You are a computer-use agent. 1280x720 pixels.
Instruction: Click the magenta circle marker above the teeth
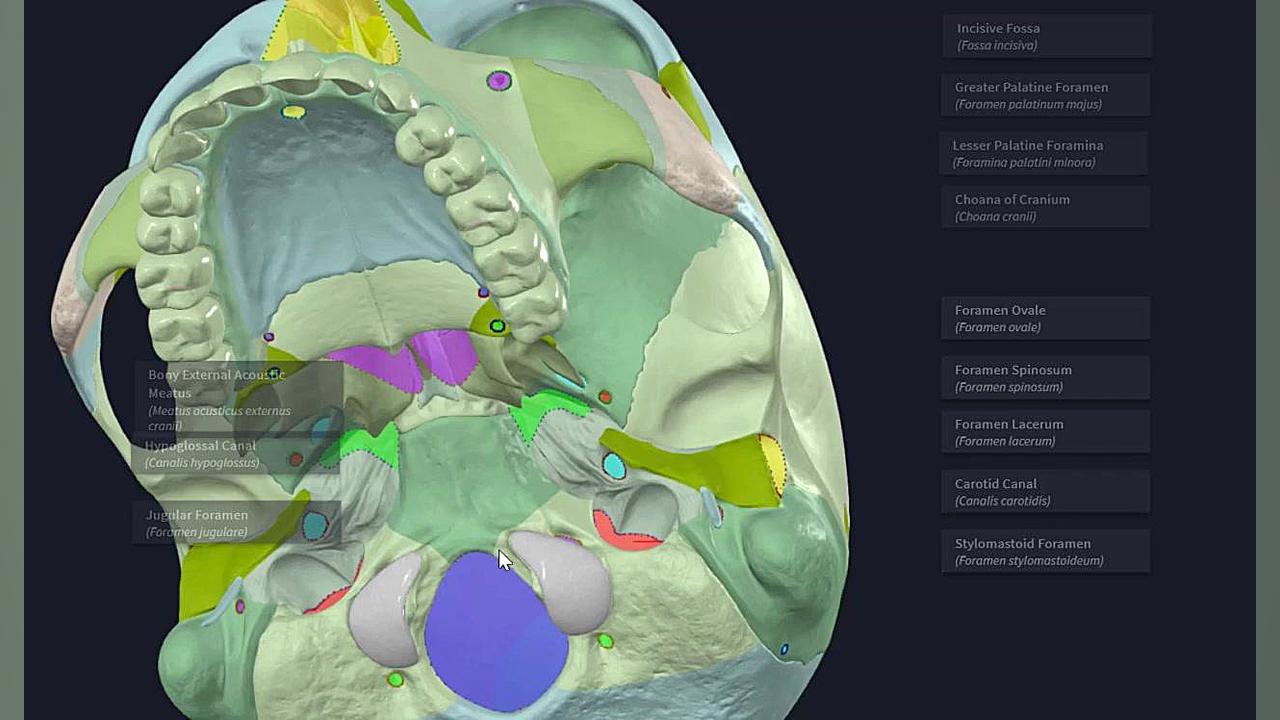498,81
